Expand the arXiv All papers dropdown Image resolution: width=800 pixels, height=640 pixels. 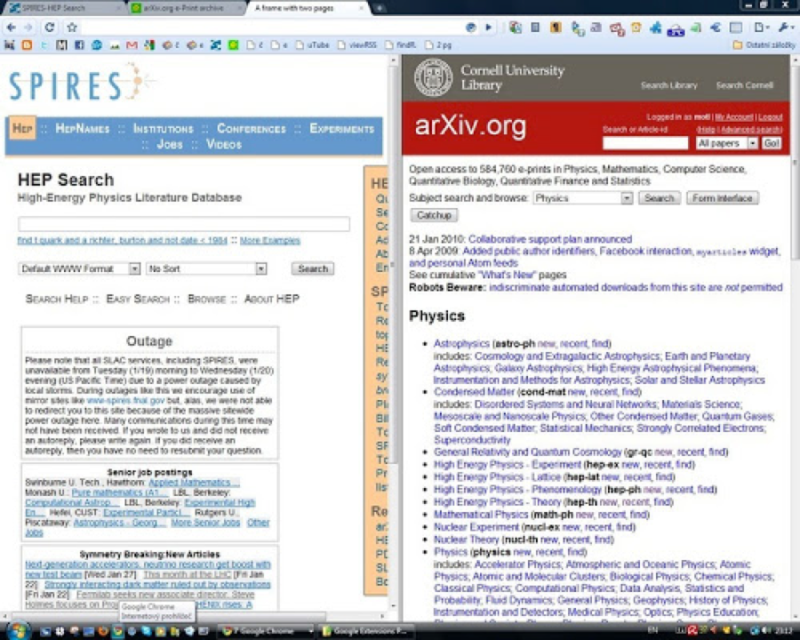coord(727,143)
